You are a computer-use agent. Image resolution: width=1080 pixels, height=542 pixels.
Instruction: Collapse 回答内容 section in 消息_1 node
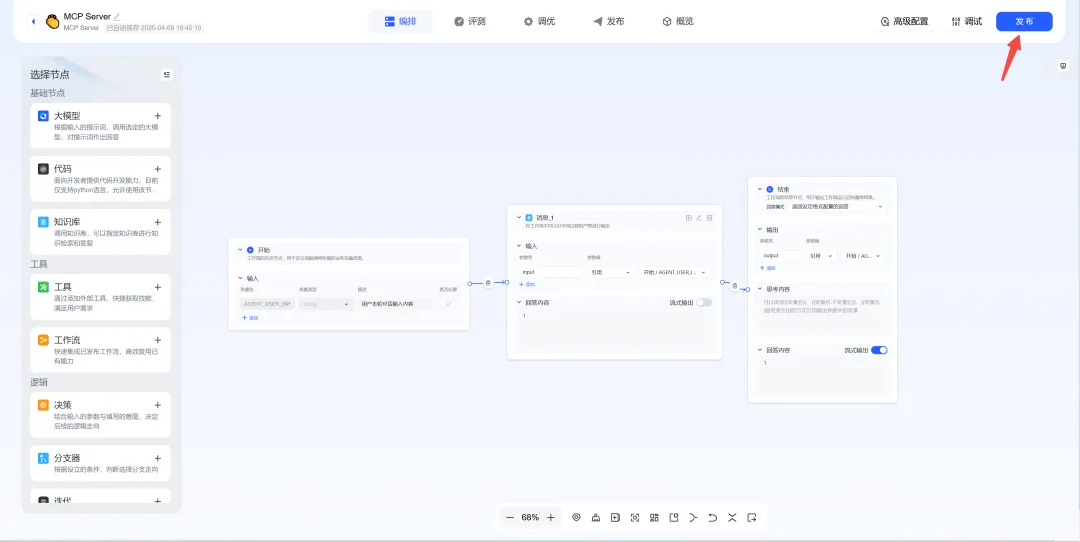tap(519, 302)
